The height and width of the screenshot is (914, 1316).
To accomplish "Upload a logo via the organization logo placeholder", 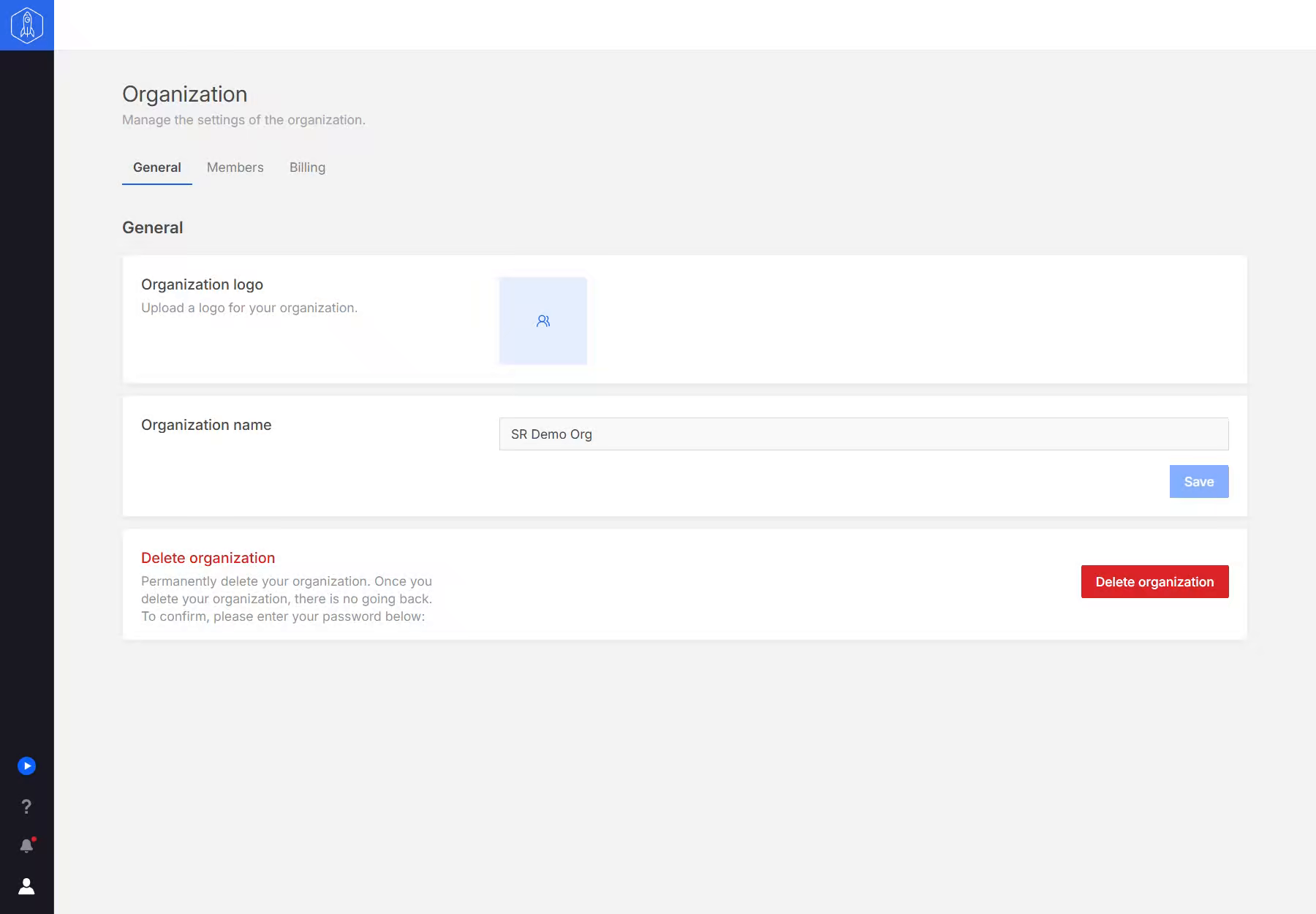I will [x=543, y=321].
